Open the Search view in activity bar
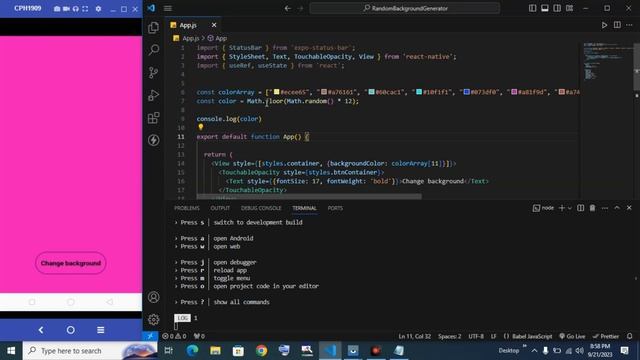640x360 pixels. [x=153, y=50]
